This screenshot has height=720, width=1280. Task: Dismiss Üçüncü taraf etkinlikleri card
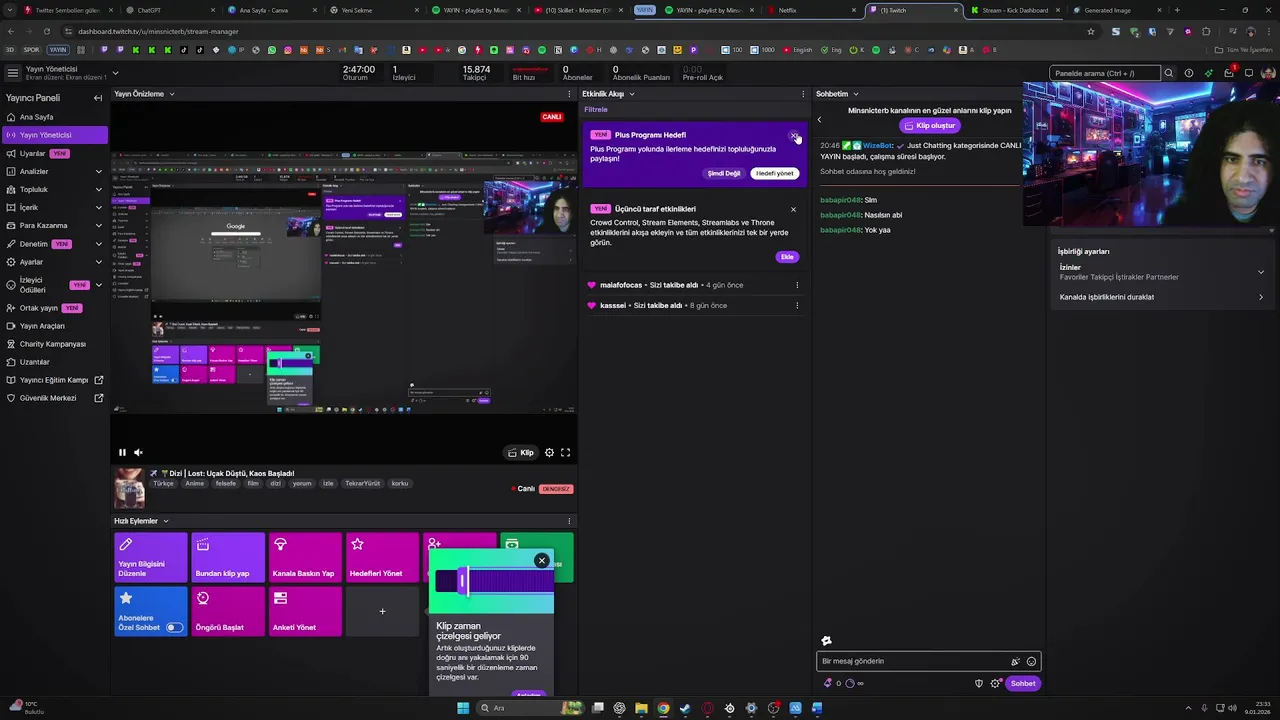pos(794,209)
